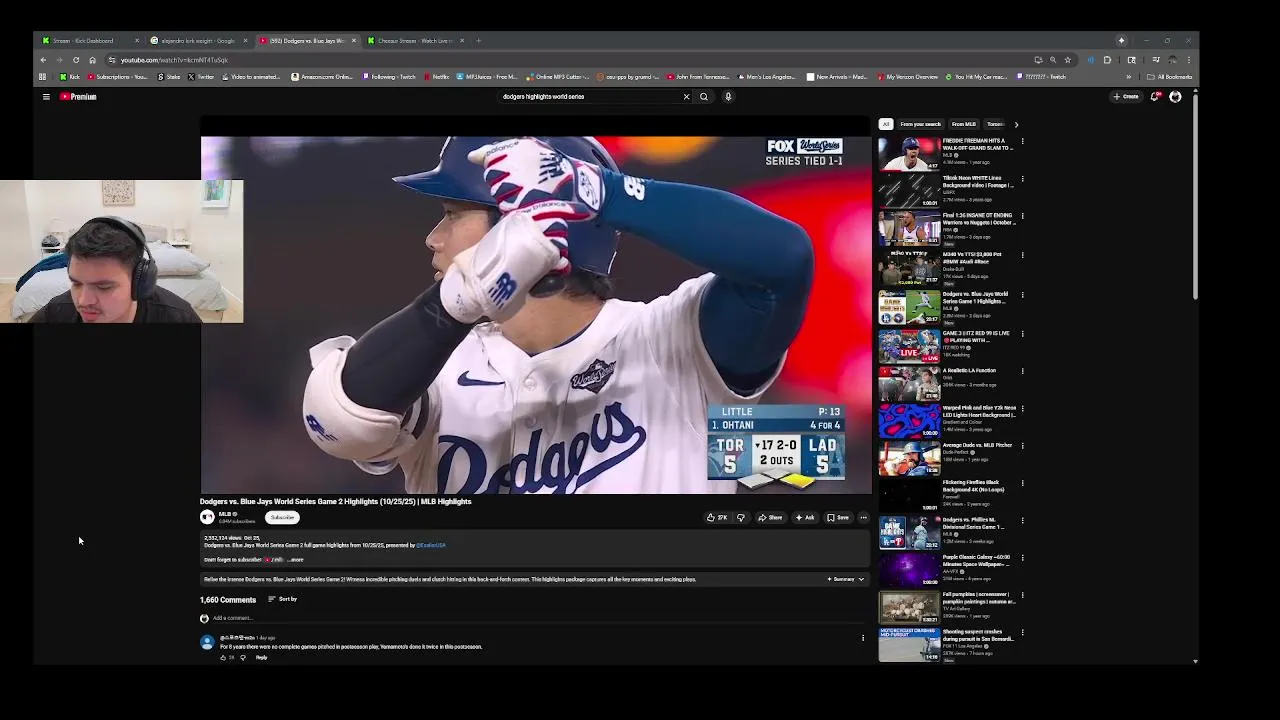Select the From your search chip

point(920,124)
